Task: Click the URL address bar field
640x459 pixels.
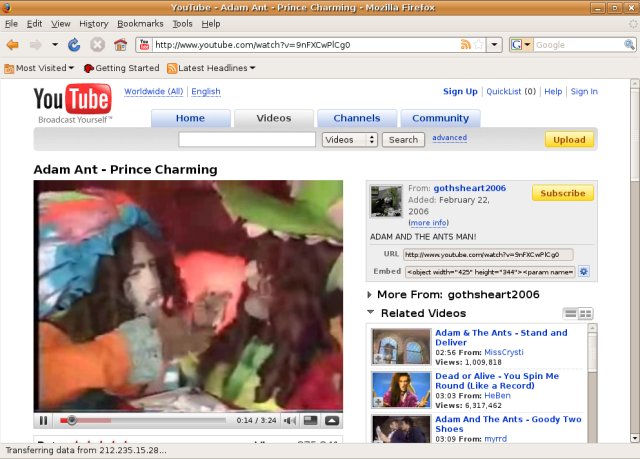Action: 306,44
